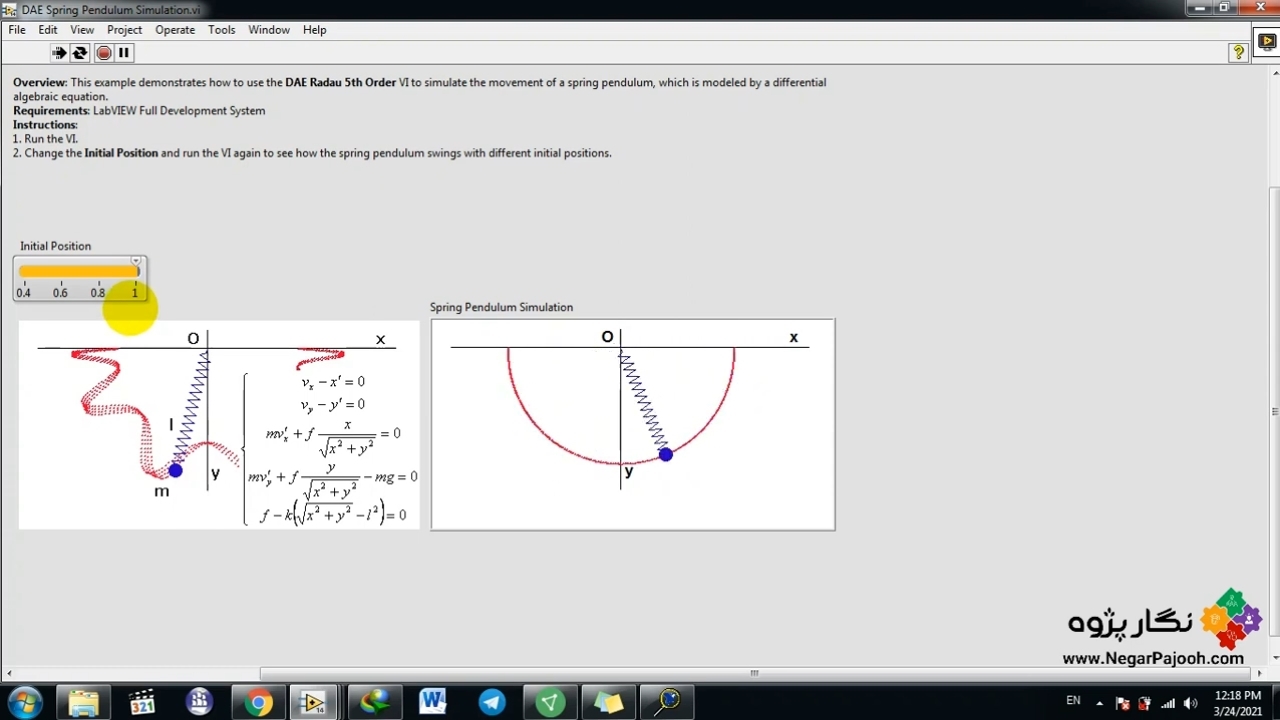The height and width of the screenshot is (720, 1280).
Task: Open the File menu
Action: tap(17, 30)
